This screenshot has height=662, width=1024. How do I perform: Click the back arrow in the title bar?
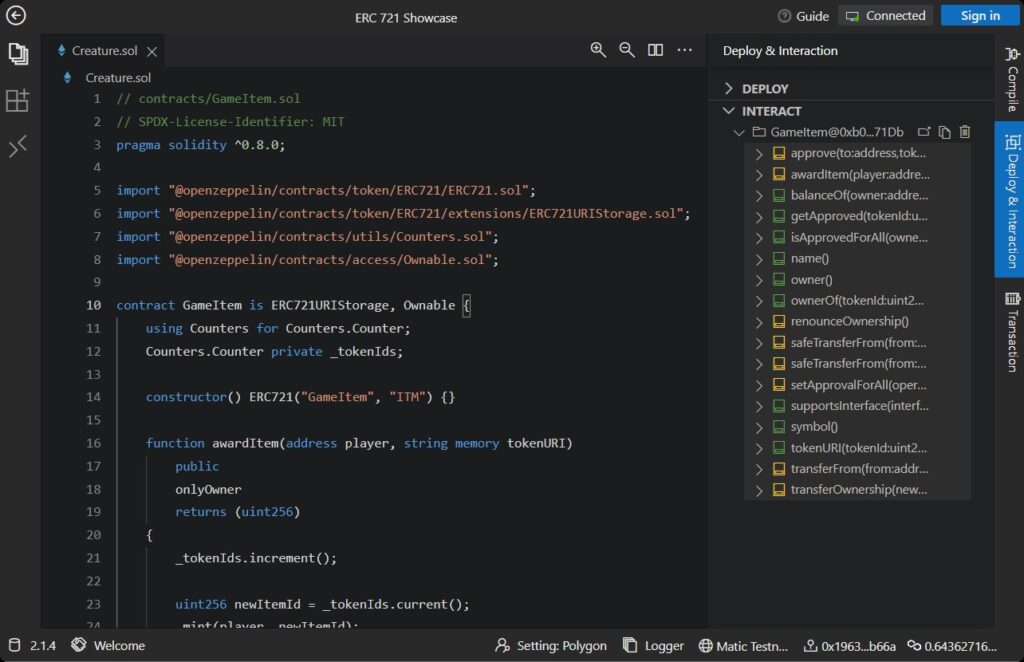(x=16, y=16)
